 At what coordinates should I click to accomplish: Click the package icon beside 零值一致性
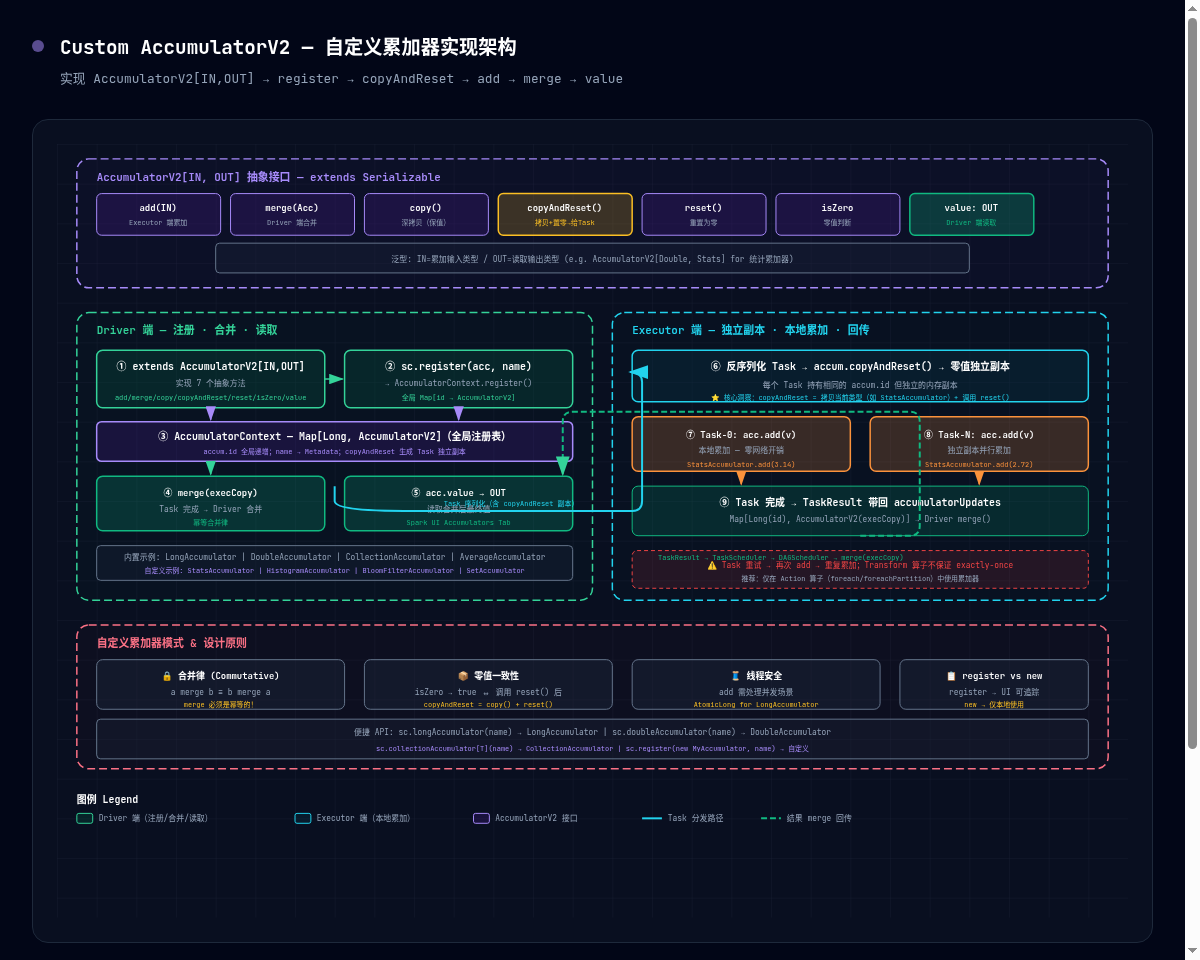point(463,676)
